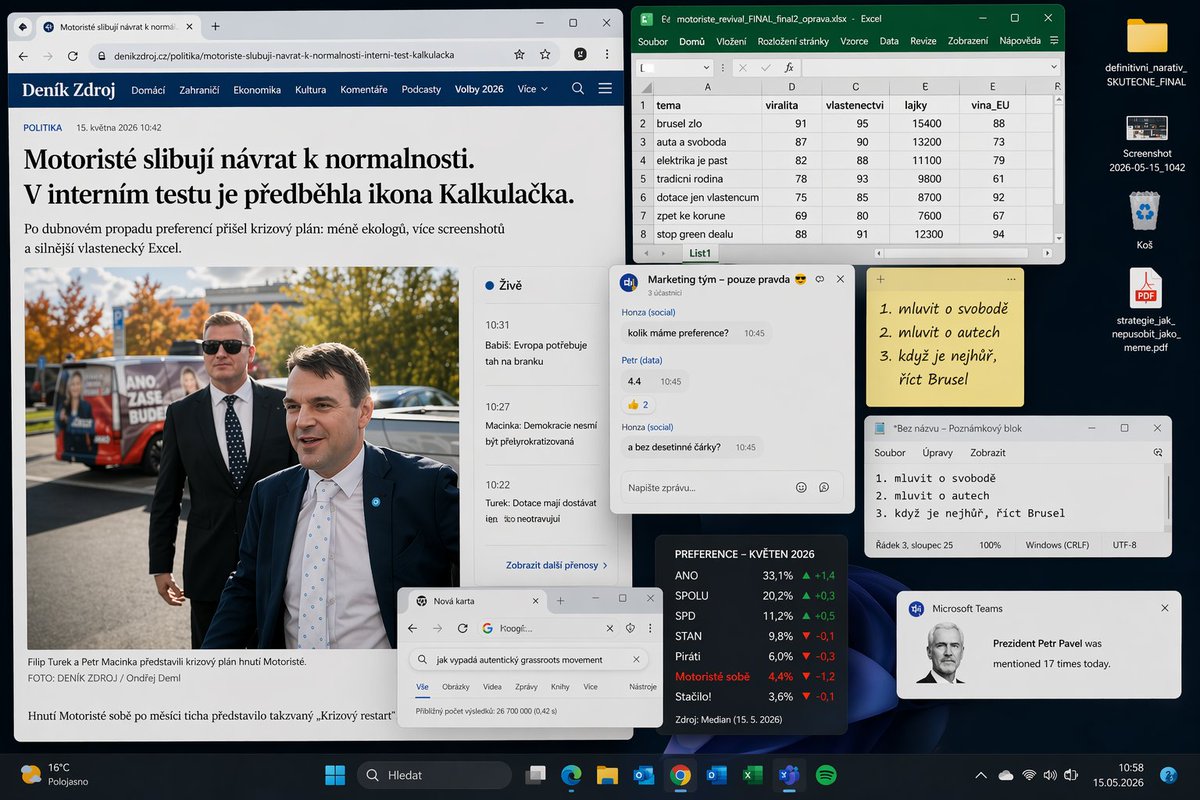Launch Microsoft Edge from the taskbar
This screenshot has width=1200, height=800.
(571, 775)
